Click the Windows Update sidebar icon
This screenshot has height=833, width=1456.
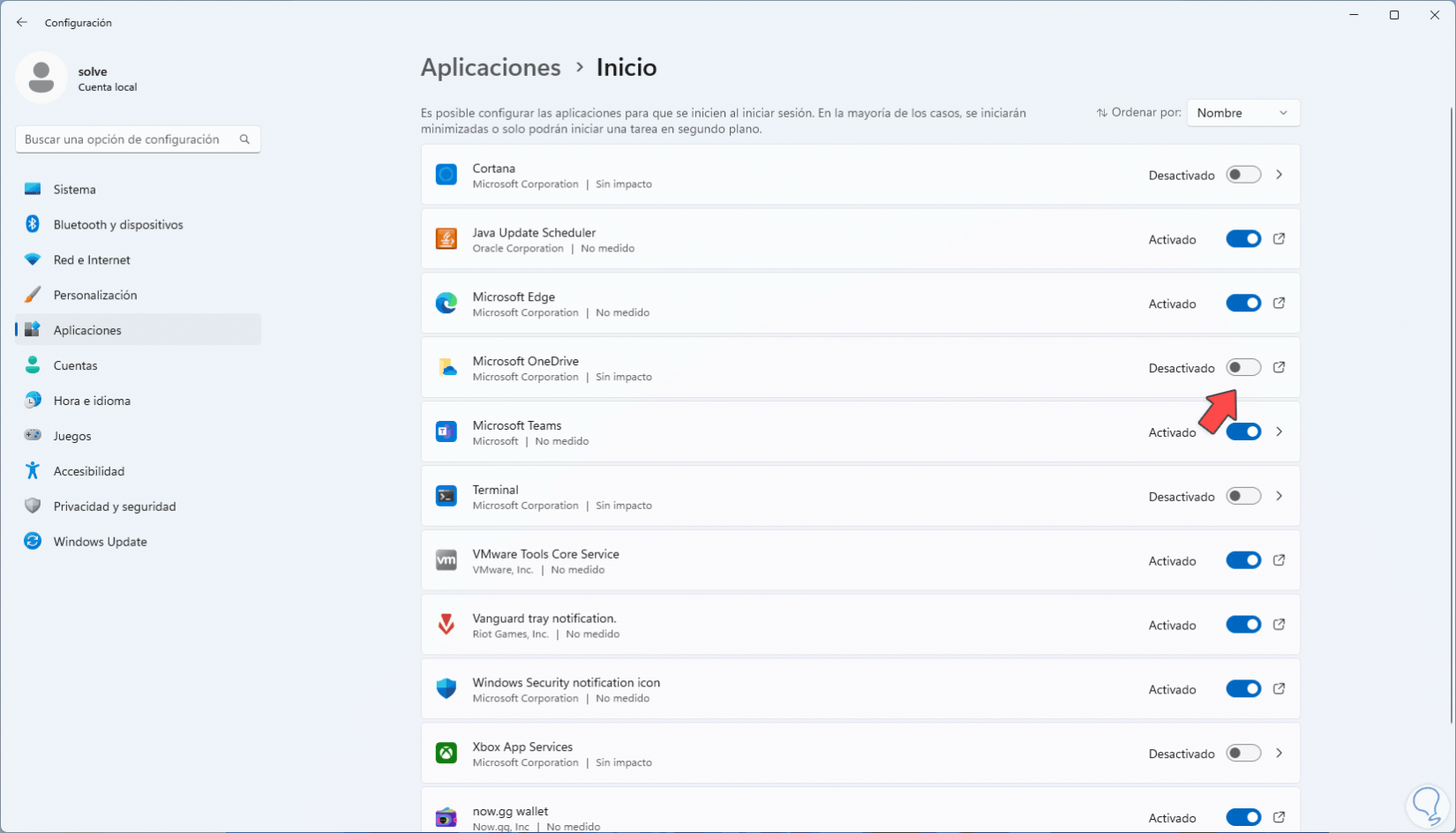coord(33,542)
